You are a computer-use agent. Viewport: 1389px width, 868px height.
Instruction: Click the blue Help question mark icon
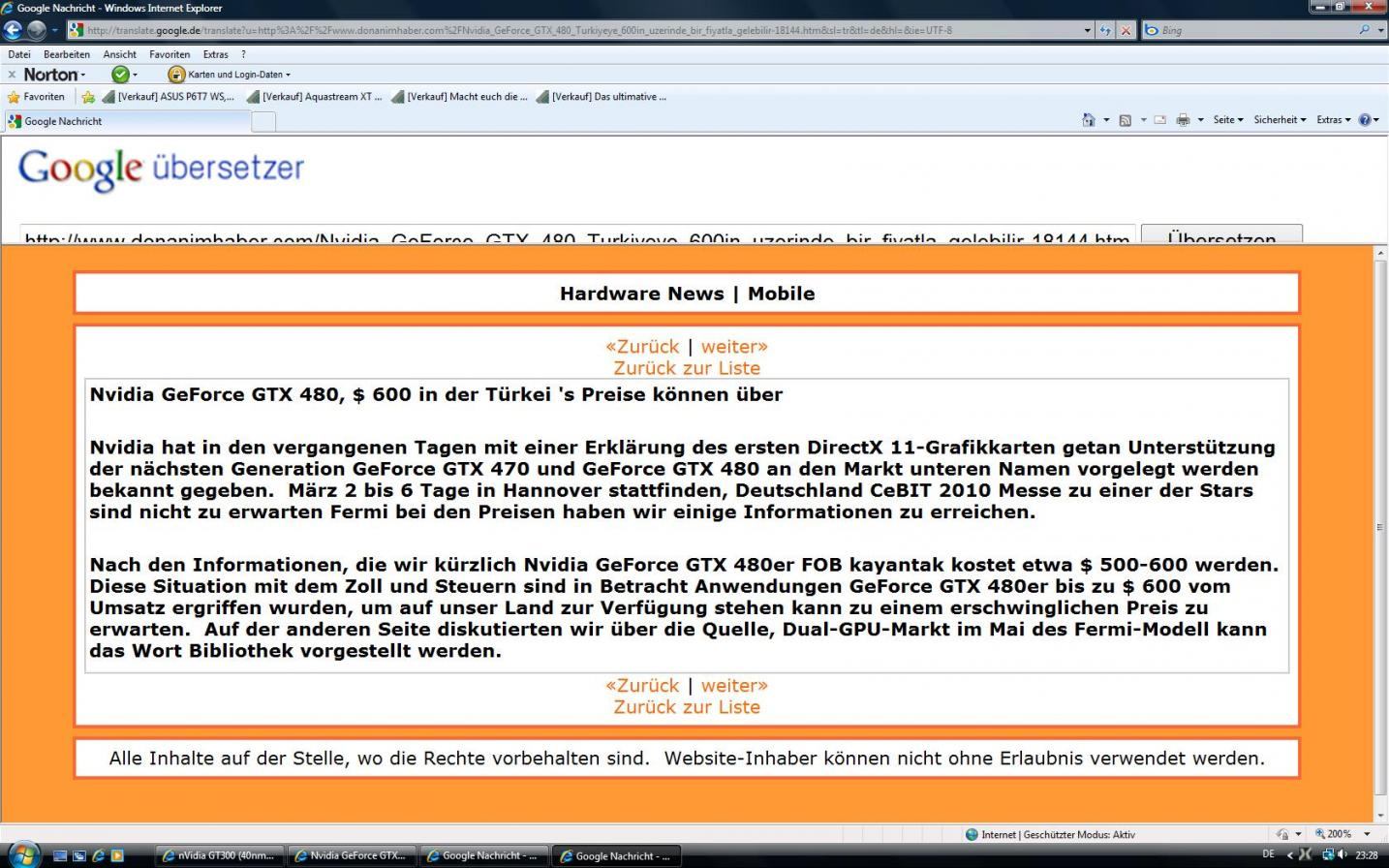[1365, 120]
